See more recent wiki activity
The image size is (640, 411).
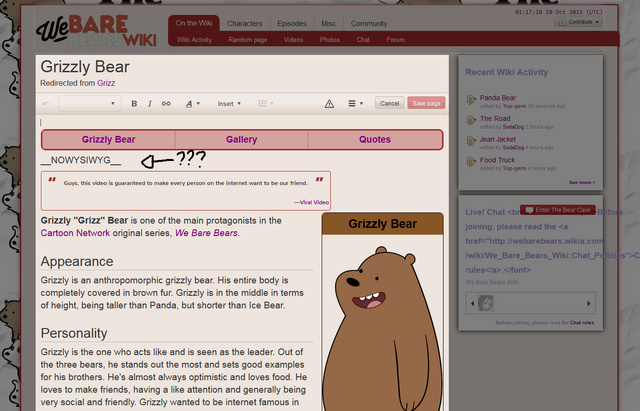(582, 182)
